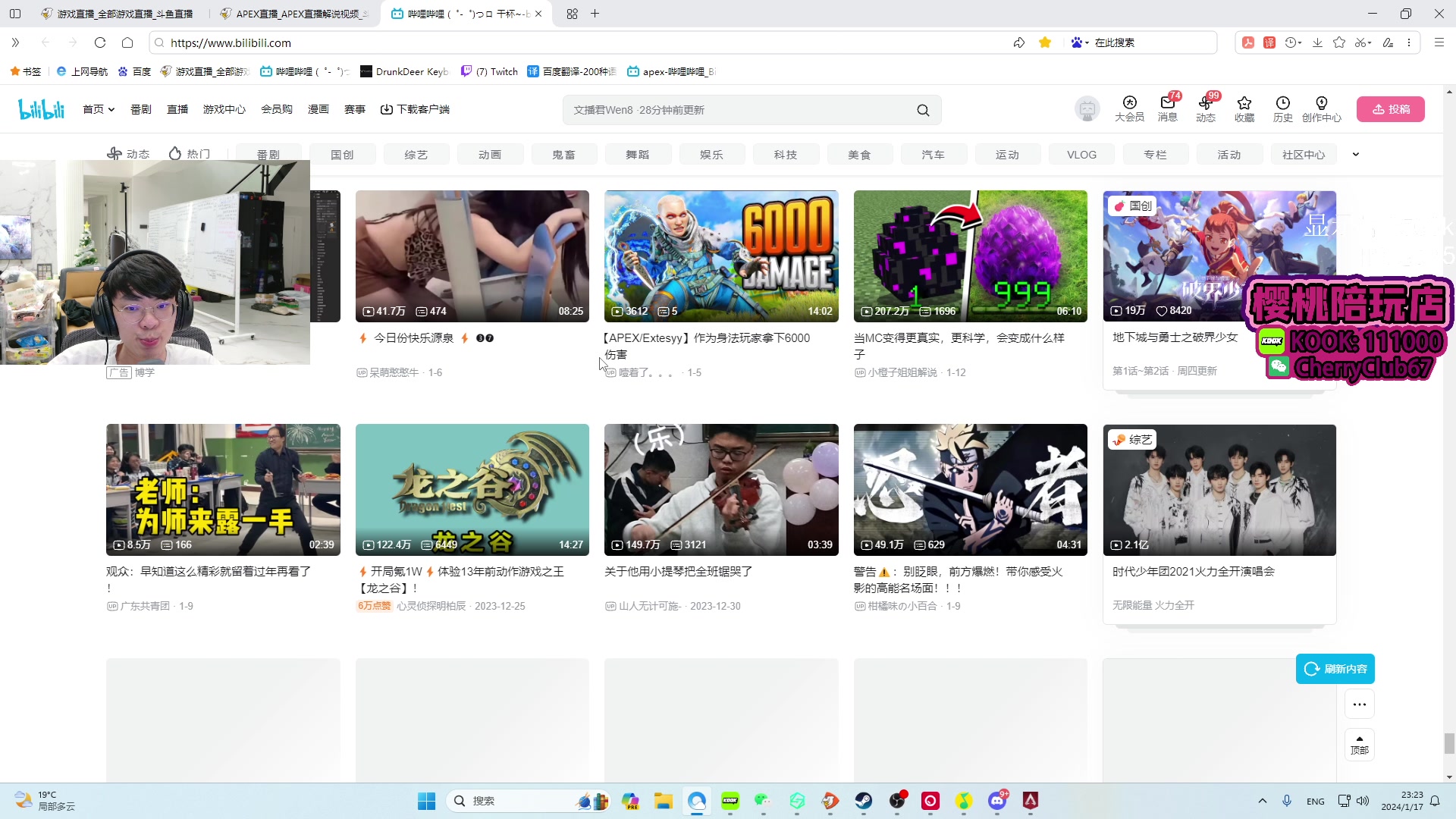The image size is (1456, 819).
Task: Show hidden system tray icons
Action: point(1263,801)
